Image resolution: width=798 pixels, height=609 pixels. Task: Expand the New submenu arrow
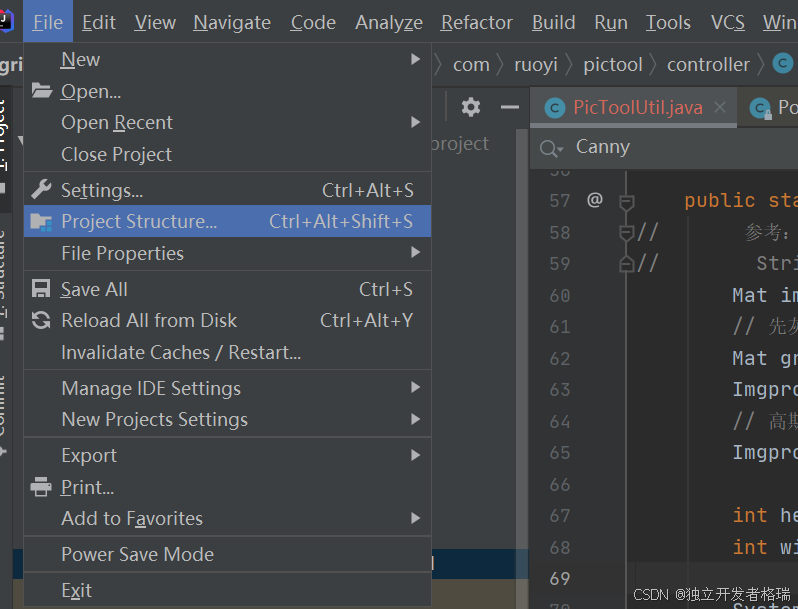[x=415, y=60]
